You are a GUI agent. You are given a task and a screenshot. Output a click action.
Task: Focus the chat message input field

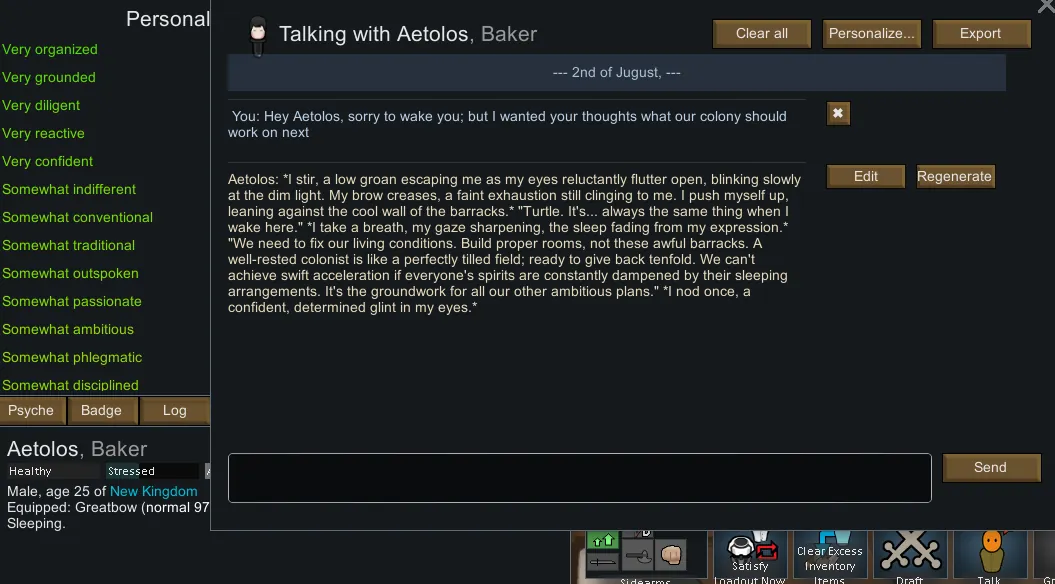pyautogui.click(x=579, y=478)
